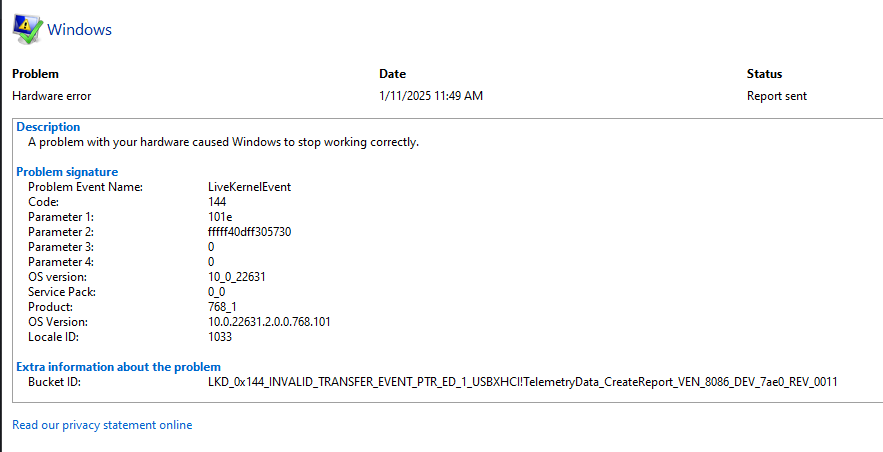Click the Problem column header
Screen dimensions: 883x452
(x=35, y=74)
